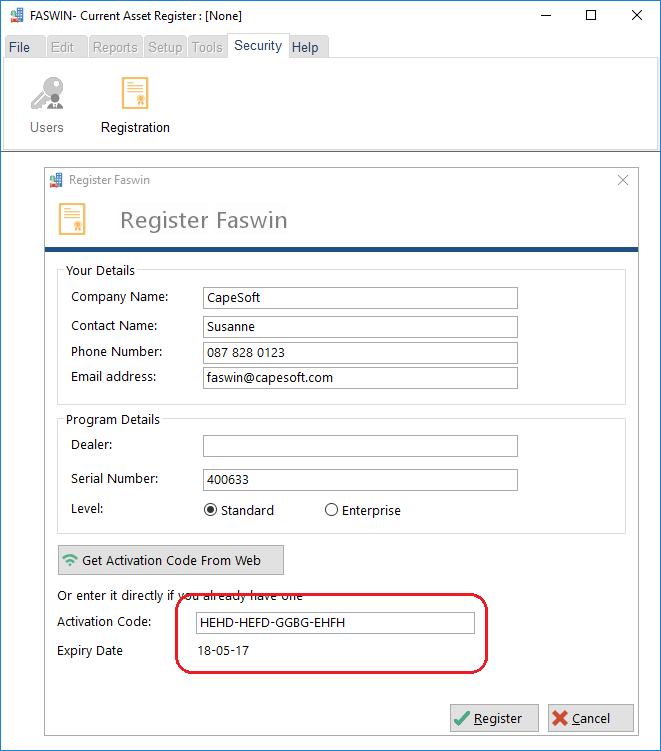This screenshot has height=751, width=661.
Task: Select the Standard level radio button
Action: [210, 510]
